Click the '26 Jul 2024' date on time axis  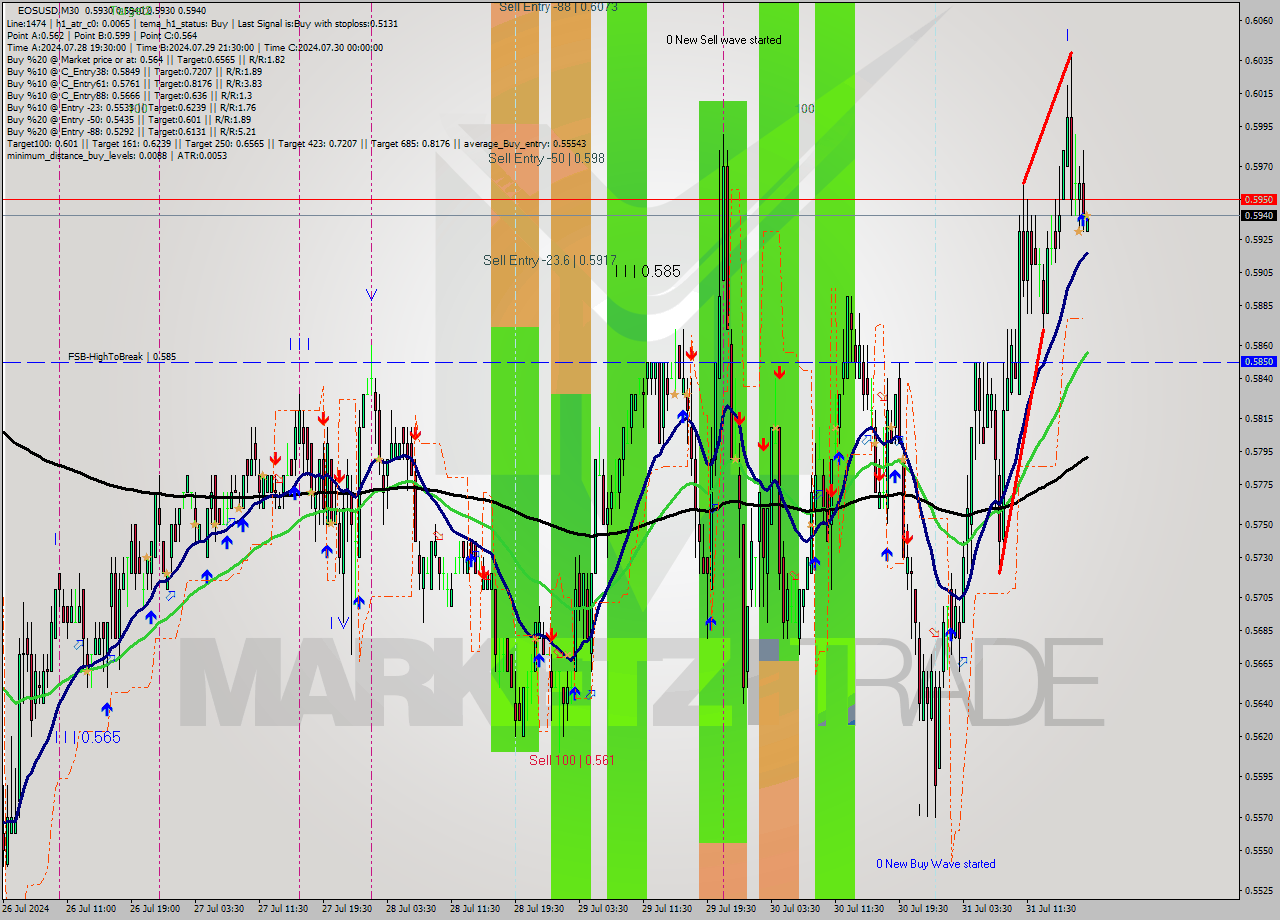tap(27, 909)
